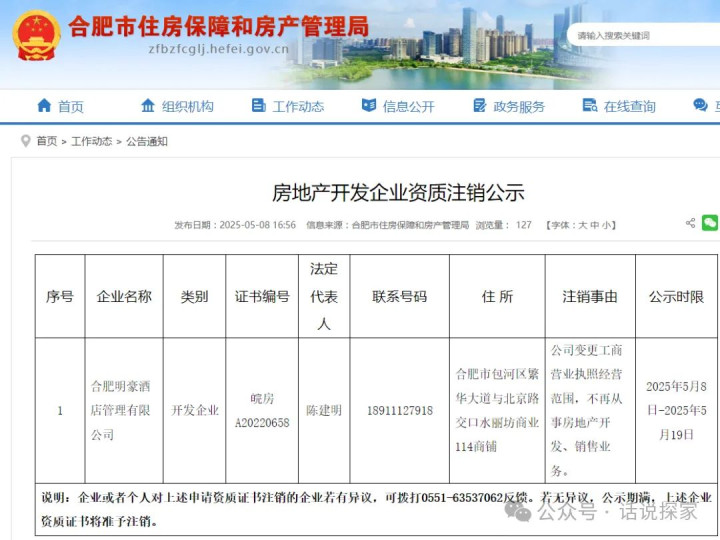
Task: Click the green WeChat share icon
Action: [x=710, y=223]
